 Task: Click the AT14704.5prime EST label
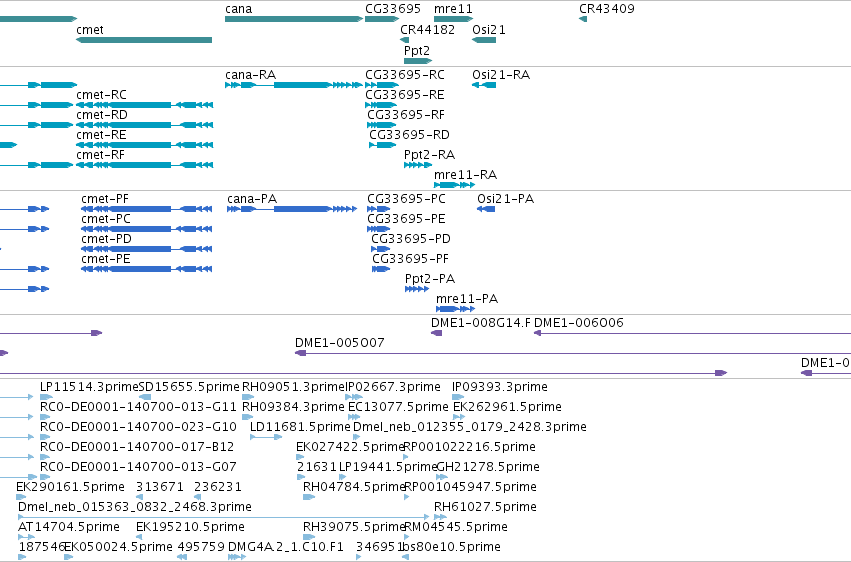tap(69, 527)
